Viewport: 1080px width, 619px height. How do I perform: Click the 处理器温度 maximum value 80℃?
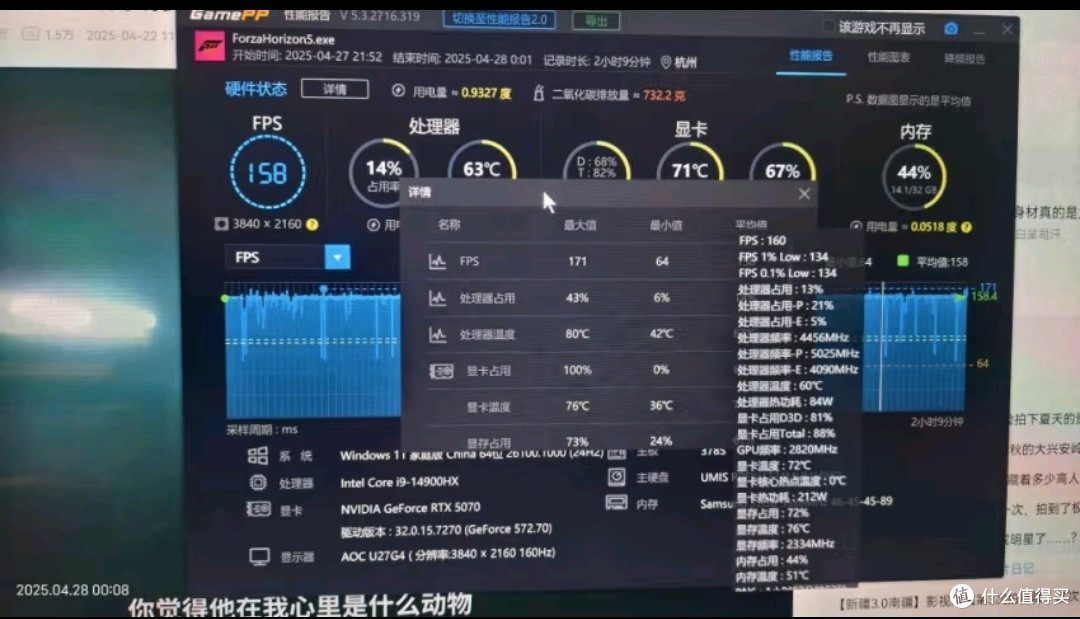(x=577, y=334)
